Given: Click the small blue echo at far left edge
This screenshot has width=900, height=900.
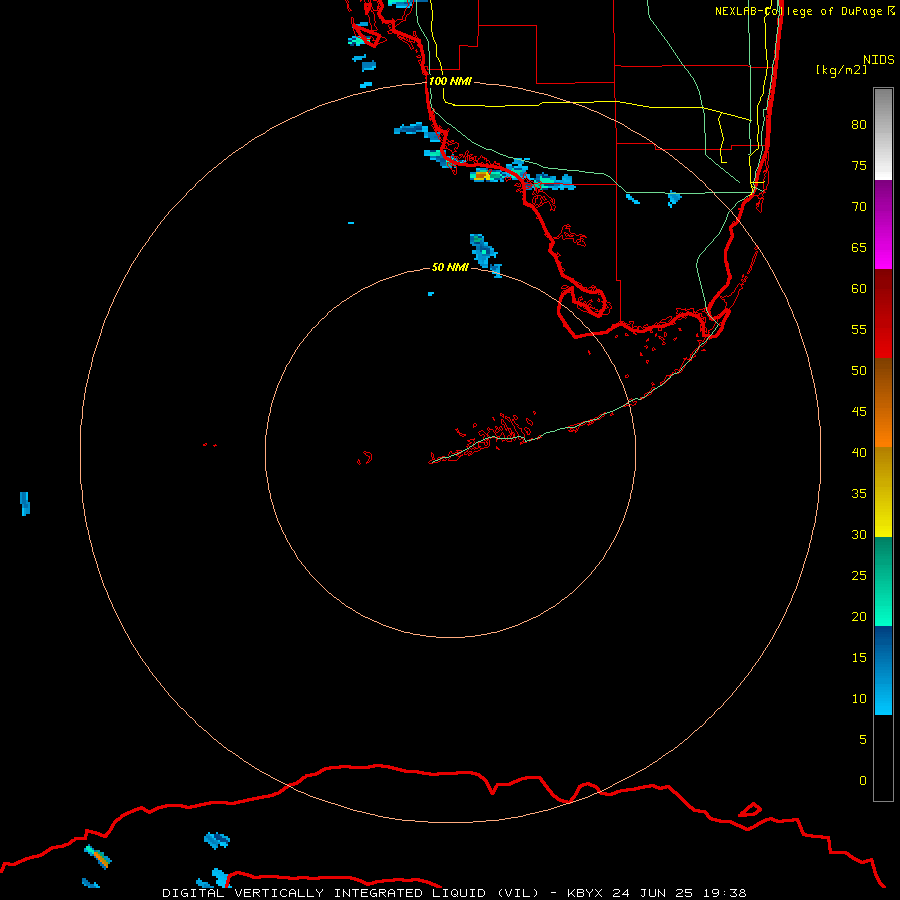Looking at the screenshot, I should pos(25,503).
